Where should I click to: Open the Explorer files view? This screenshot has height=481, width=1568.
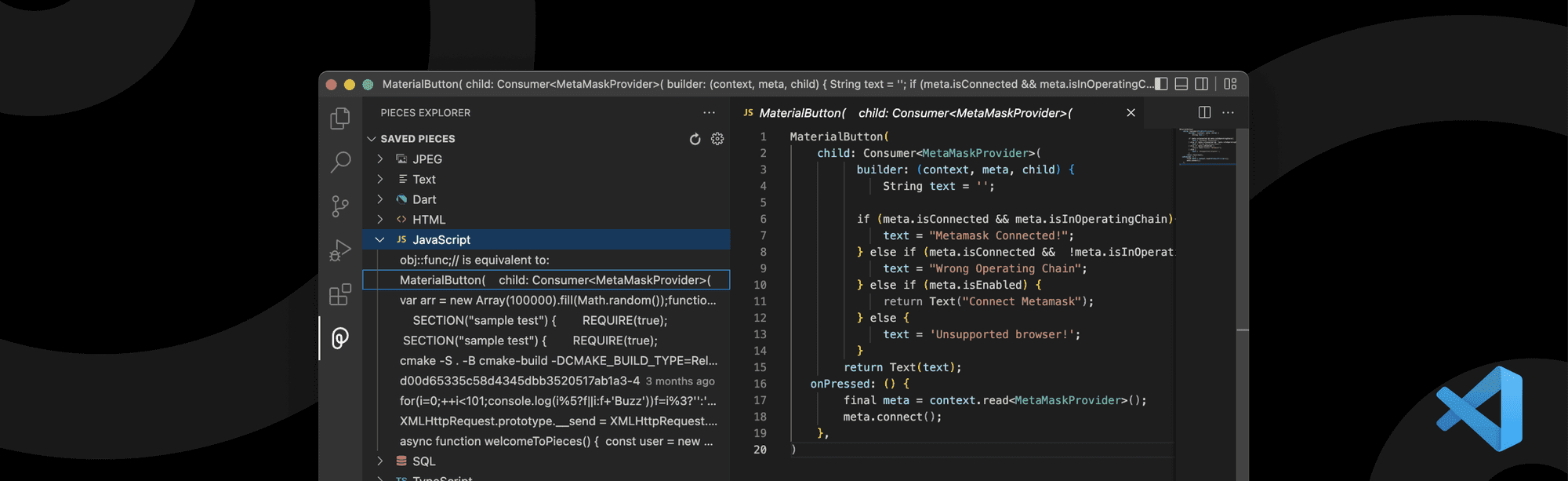click(x=340, y=118)
